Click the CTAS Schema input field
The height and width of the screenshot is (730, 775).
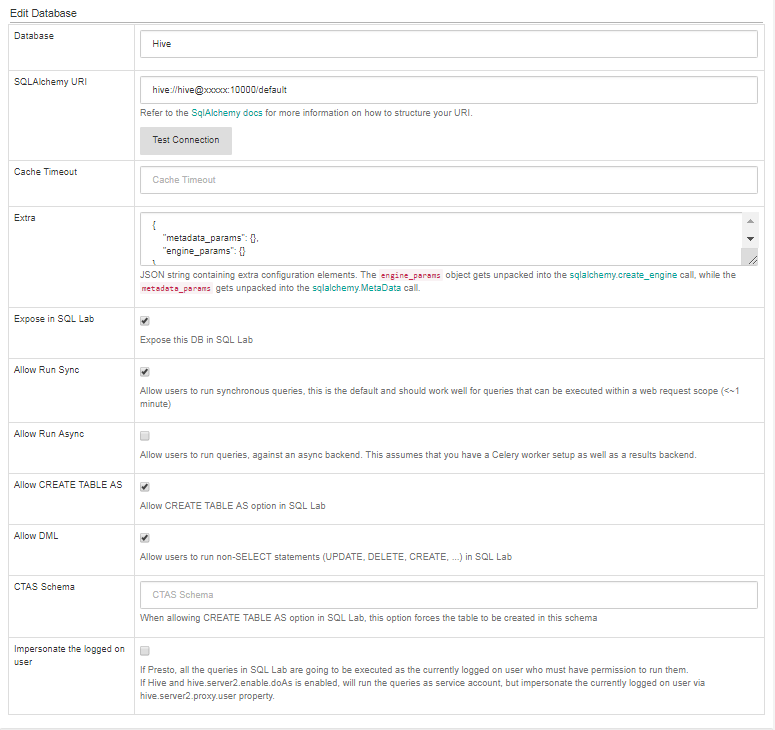pyautogui.click(x=448, y=595)
